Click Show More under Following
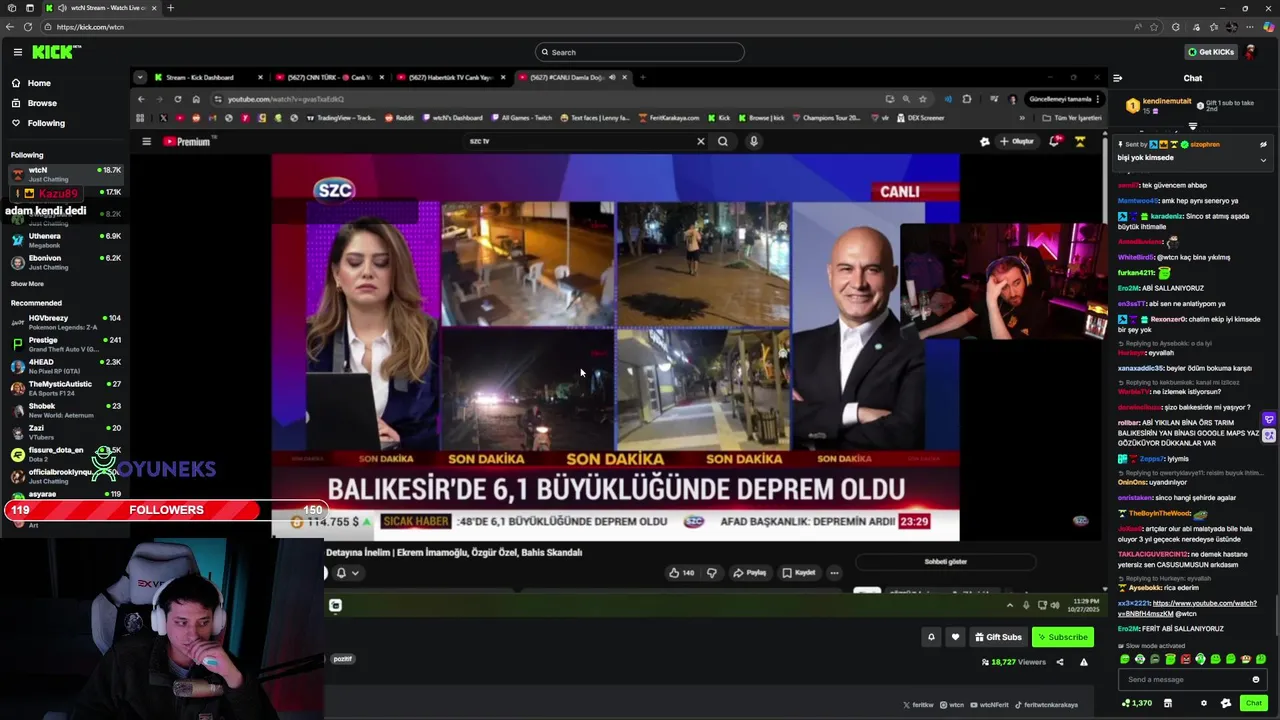The height and width of the screenshot is (720, 1280). point(27,284)
